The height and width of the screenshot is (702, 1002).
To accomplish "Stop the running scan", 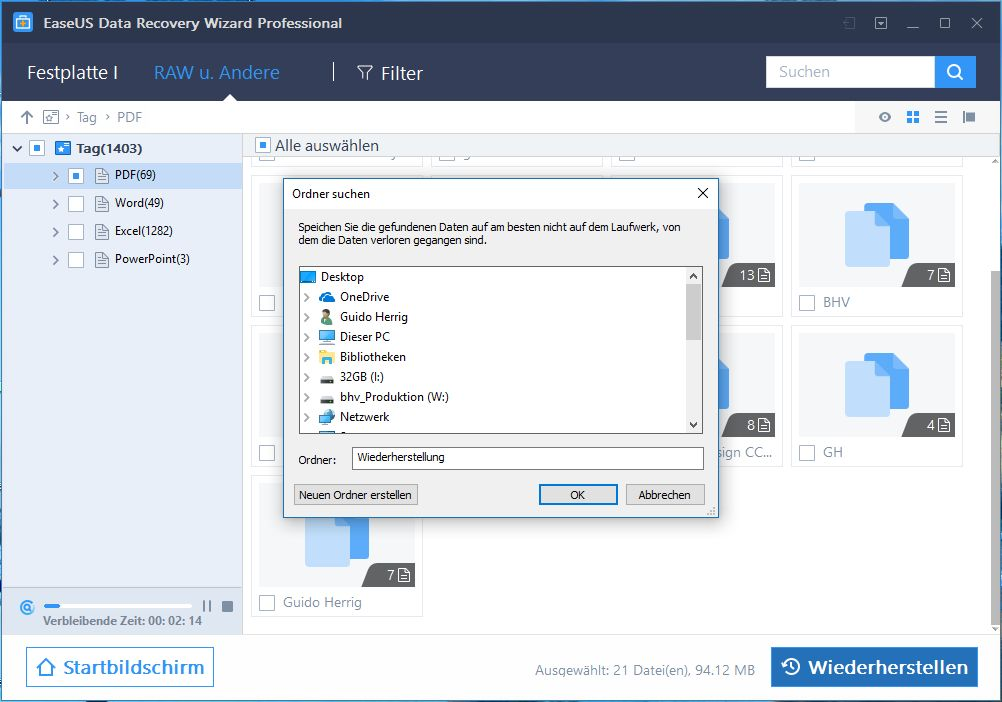I will coord(227,606).
